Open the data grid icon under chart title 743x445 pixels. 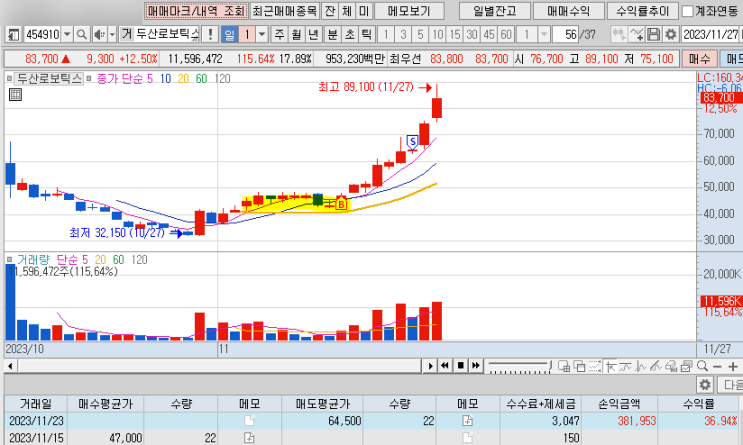click(15, 94)
